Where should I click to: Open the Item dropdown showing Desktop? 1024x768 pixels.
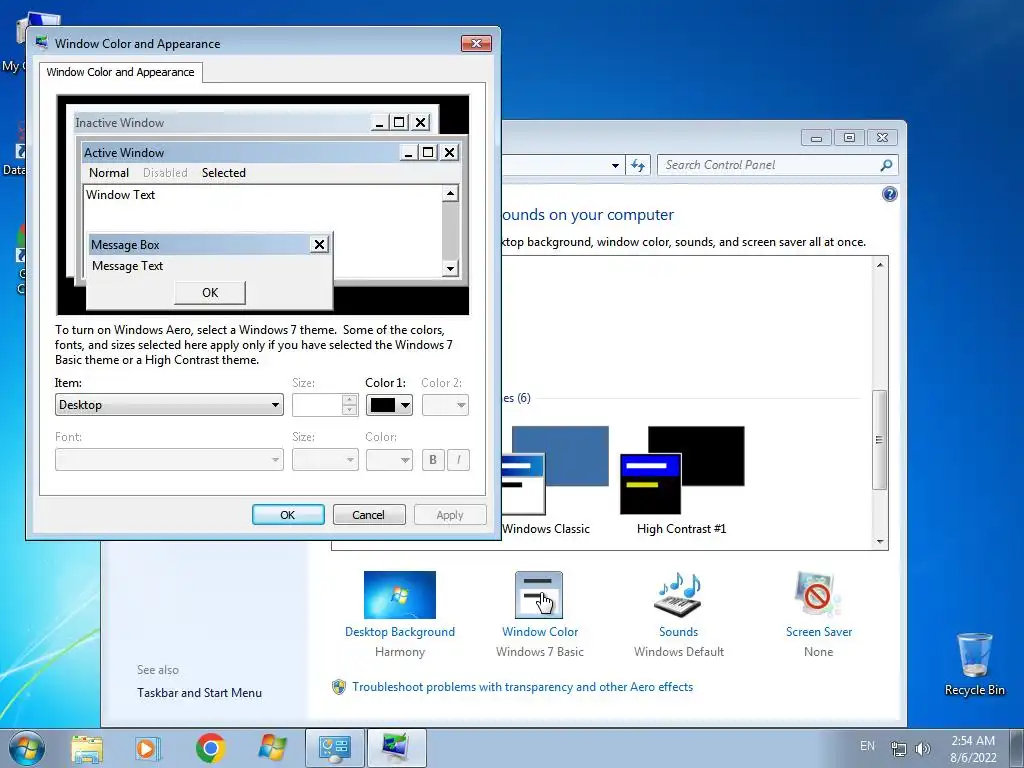point(169,405)
